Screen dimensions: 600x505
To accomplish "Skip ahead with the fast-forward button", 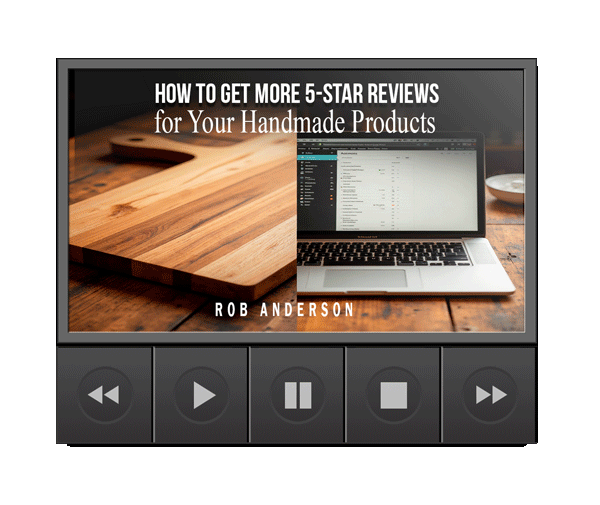I will click(490, 395).
